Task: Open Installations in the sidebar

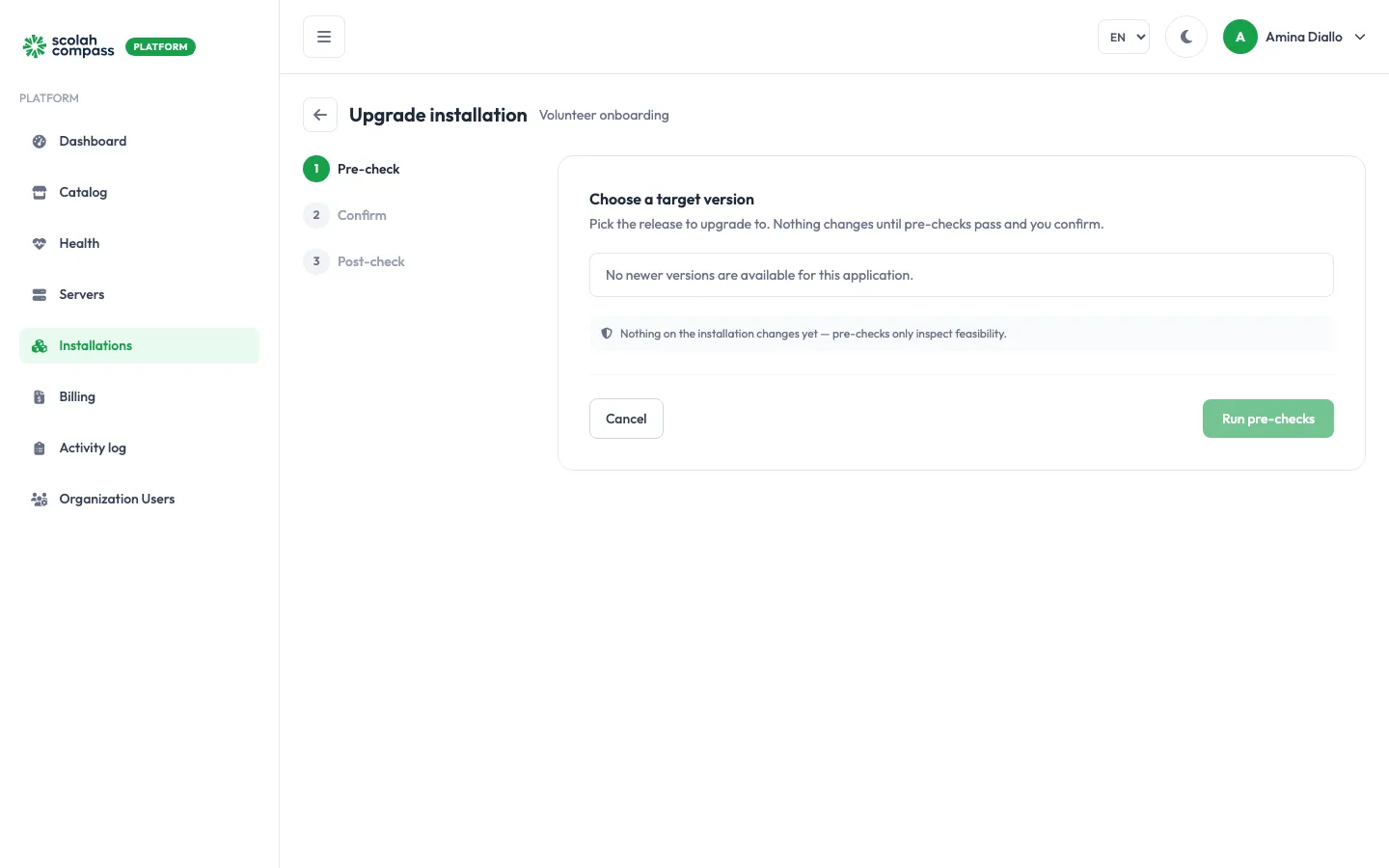Action: (x=139, y=346)
